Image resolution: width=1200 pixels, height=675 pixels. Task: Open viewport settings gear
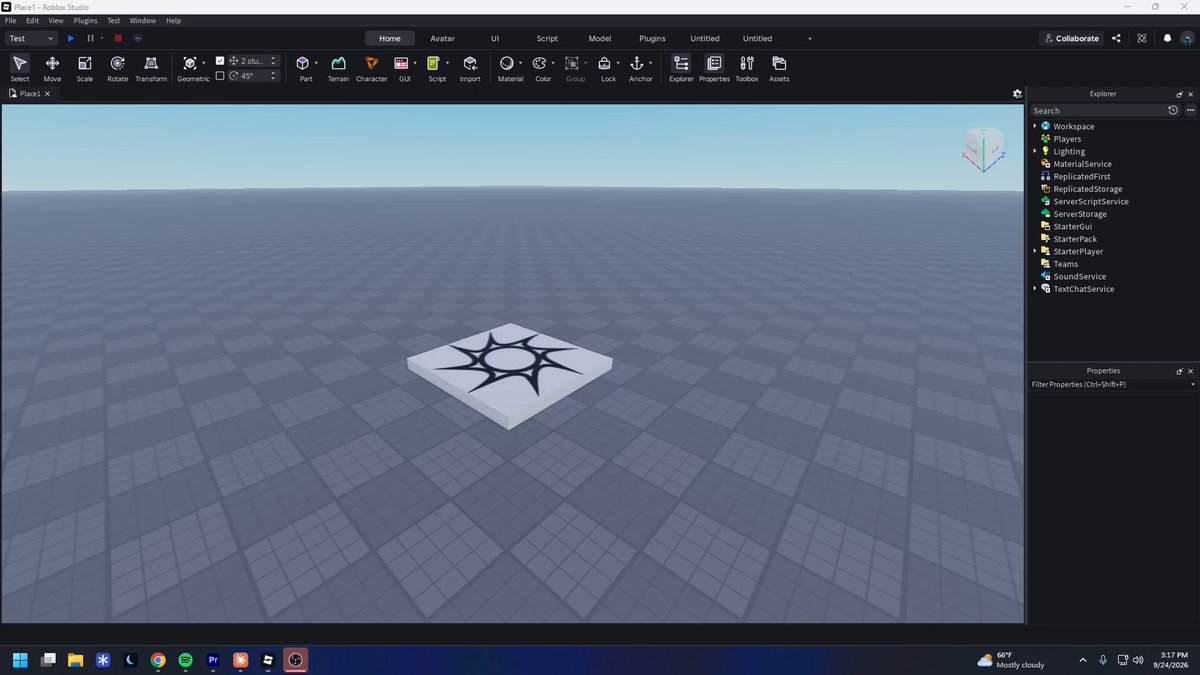coord(1017,93)
